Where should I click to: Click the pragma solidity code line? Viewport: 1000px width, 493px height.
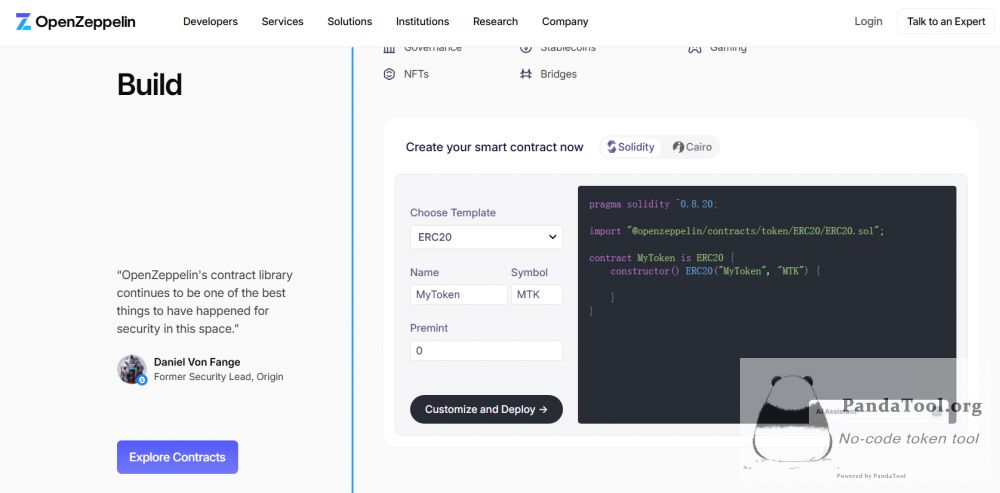tap(653, 204)
